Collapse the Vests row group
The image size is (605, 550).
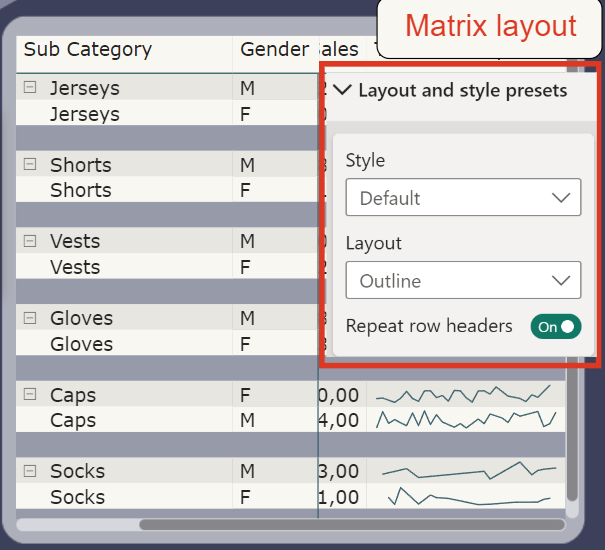(x=30, y=241)
